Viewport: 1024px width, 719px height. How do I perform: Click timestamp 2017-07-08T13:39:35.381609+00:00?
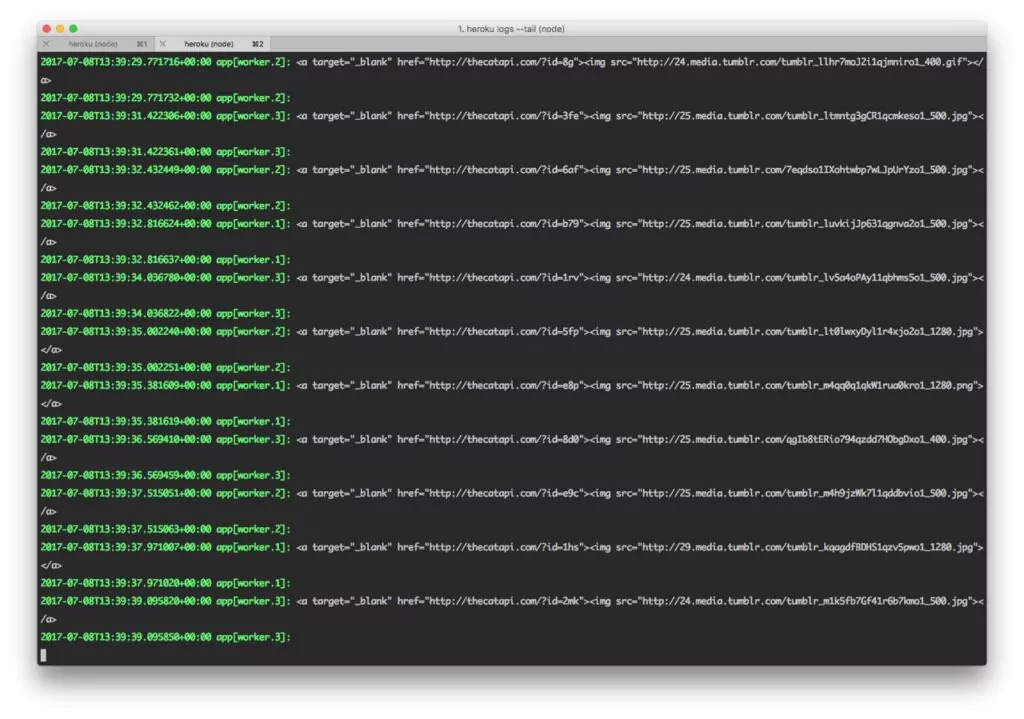126,385
